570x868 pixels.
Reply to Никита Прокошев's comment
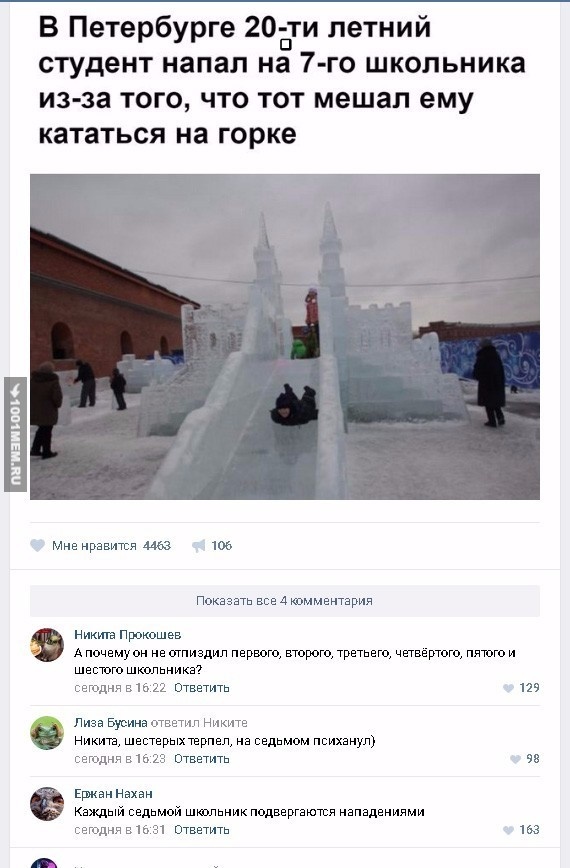(201, 688)
